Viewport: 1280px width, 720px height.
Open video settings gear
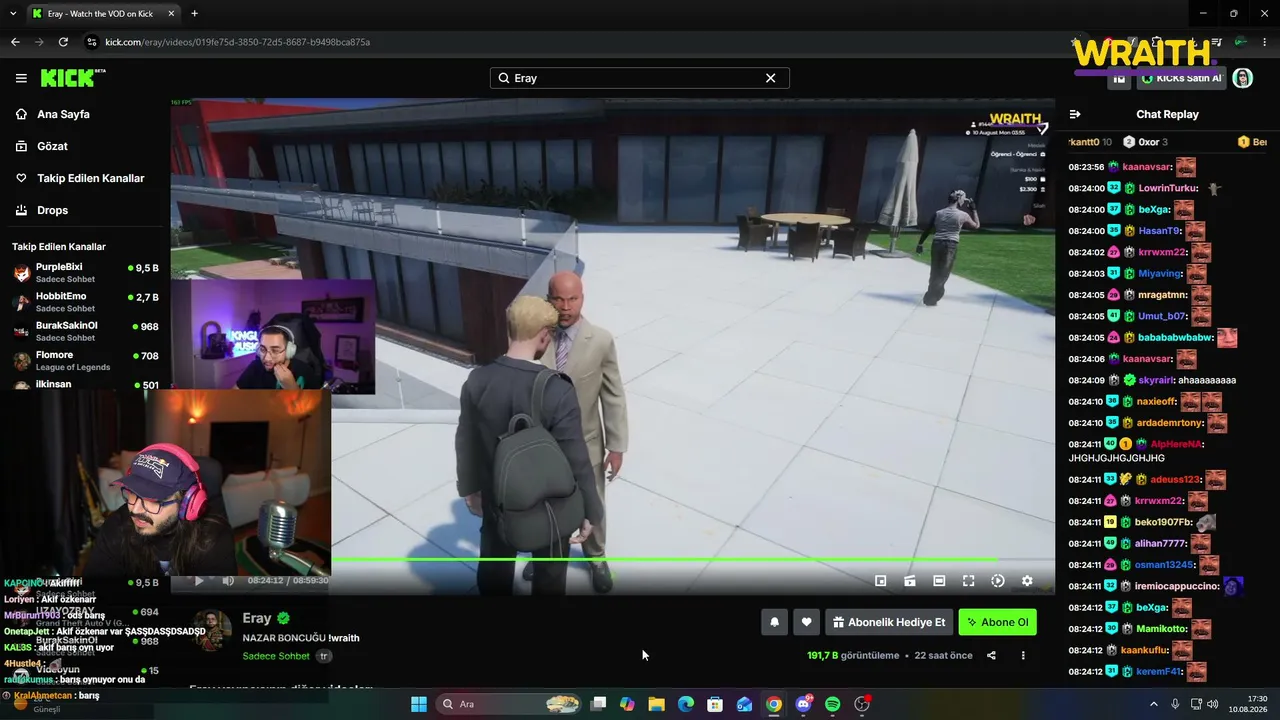point(1027,581)
